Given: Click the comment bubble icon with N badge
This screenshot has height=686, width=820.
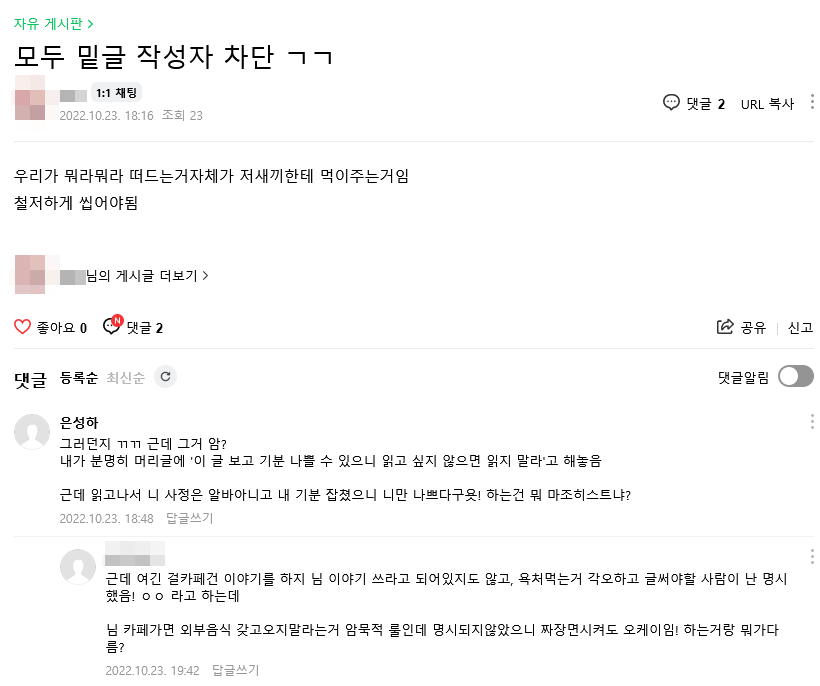Looking at the screenshot, I should 111,326.
